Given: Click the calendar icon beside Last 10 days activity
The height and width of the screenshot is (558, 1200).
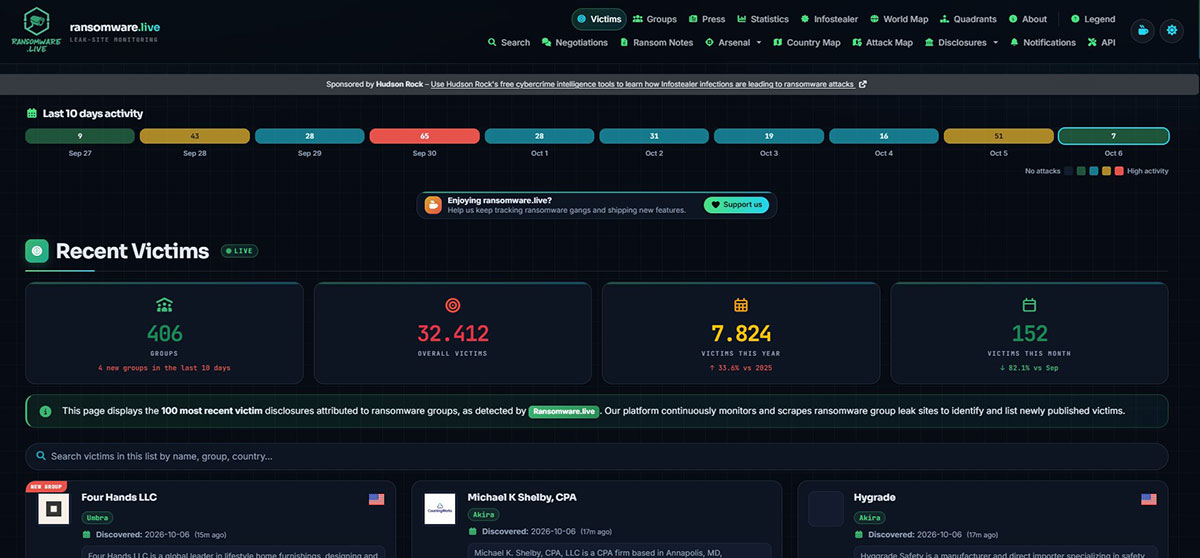Looking at the screenshot, I should pyautogui.click(x=32, y=114).
